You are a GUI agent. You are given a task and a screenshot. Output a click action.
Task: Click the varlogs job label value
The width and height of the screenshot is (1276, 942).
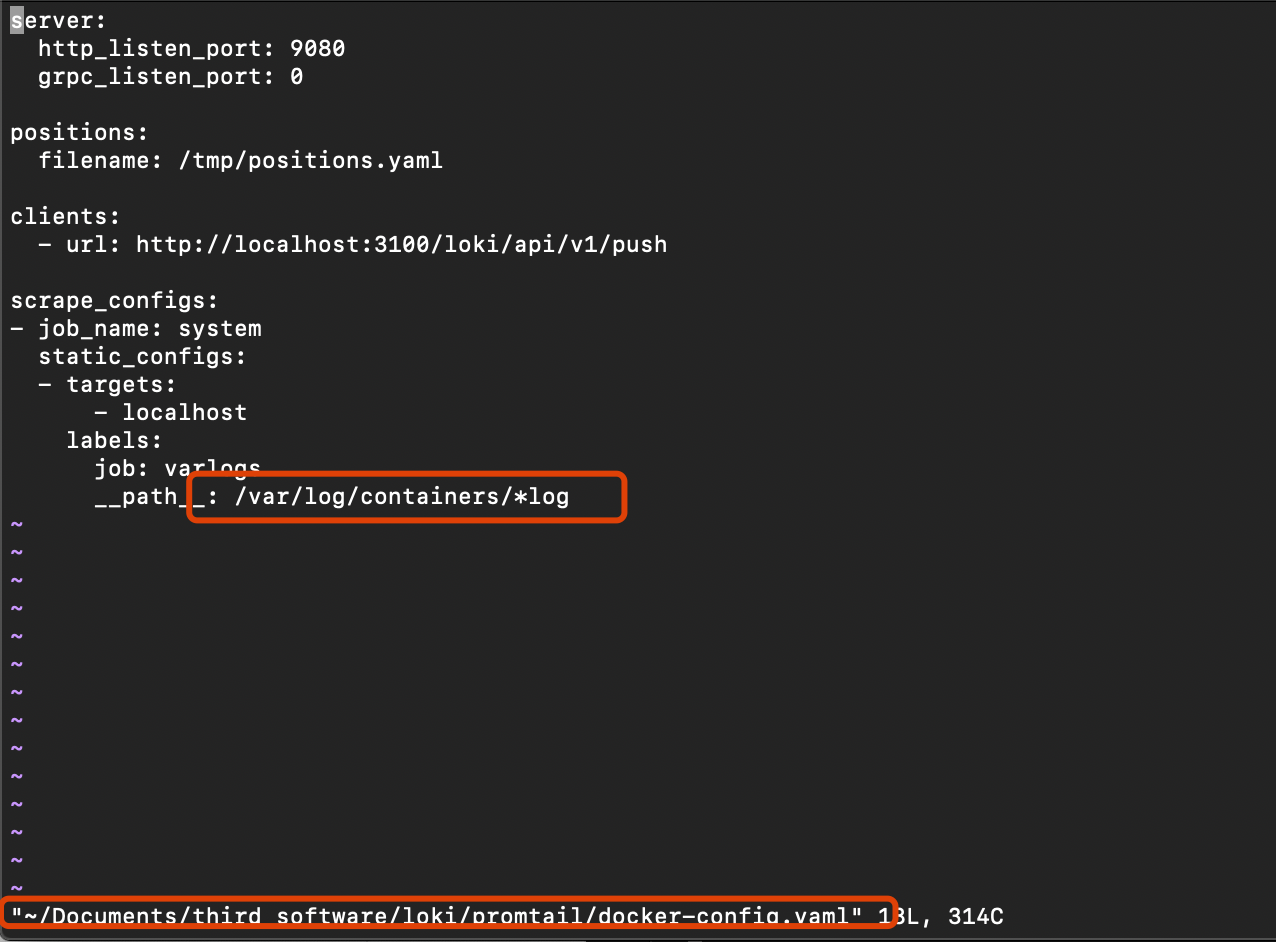212,469
